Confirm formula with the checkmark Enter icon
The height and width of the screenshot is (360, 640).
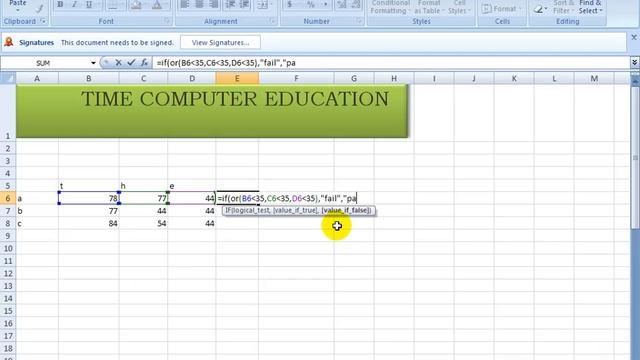point(131,62)
